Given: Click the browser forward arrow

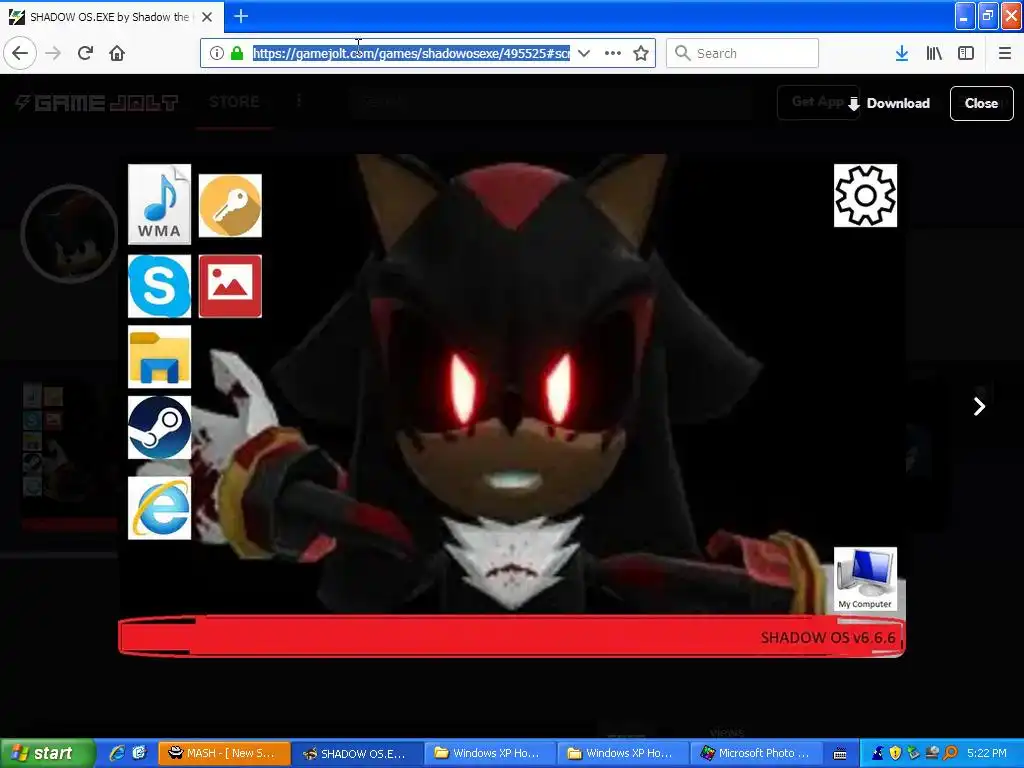Looking at the screenshot, I should (x=53, y=53).
